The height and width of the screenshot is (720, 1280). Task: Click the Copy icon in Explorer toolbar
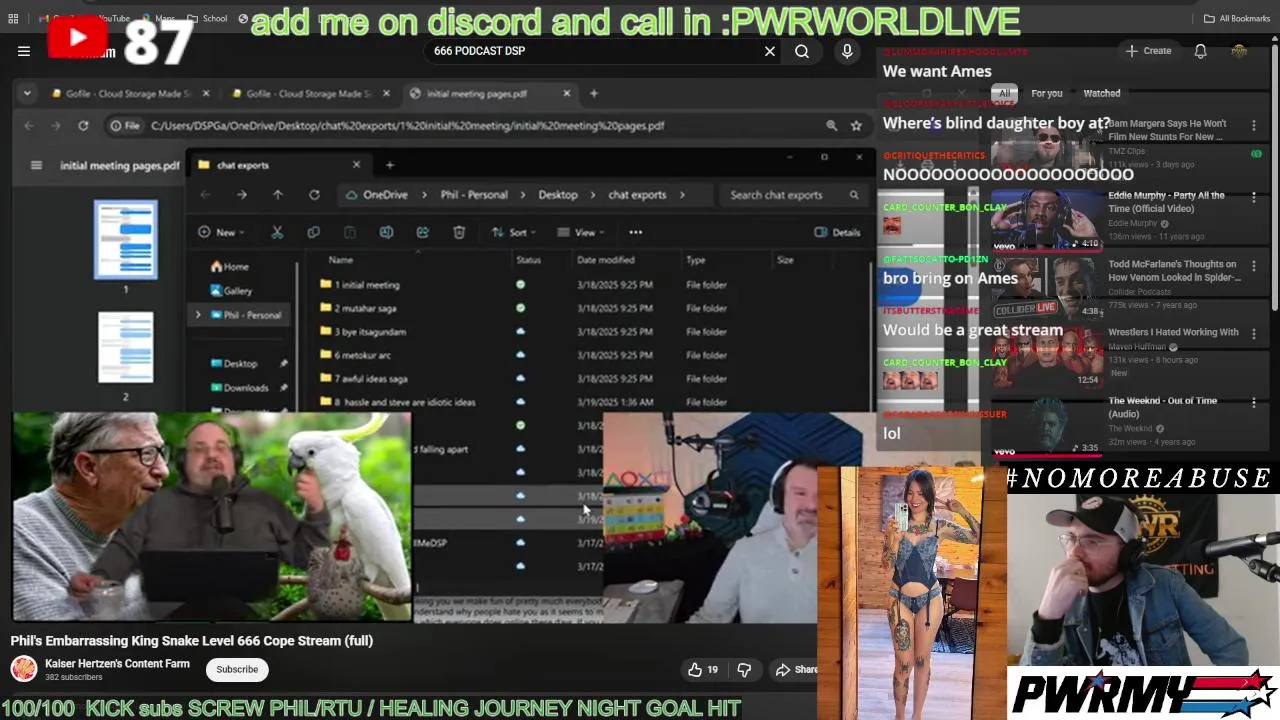(x=313, y=232)
